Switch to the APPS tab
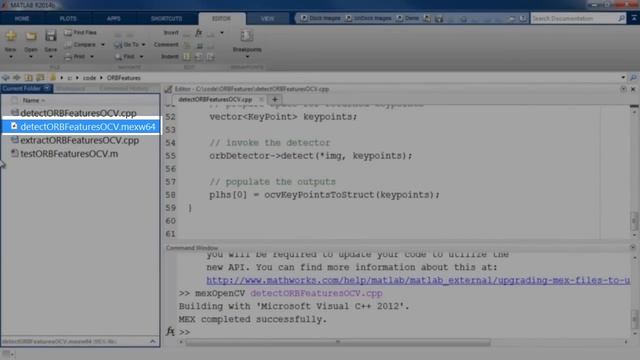The image size is (640, 360). (113, 18)
